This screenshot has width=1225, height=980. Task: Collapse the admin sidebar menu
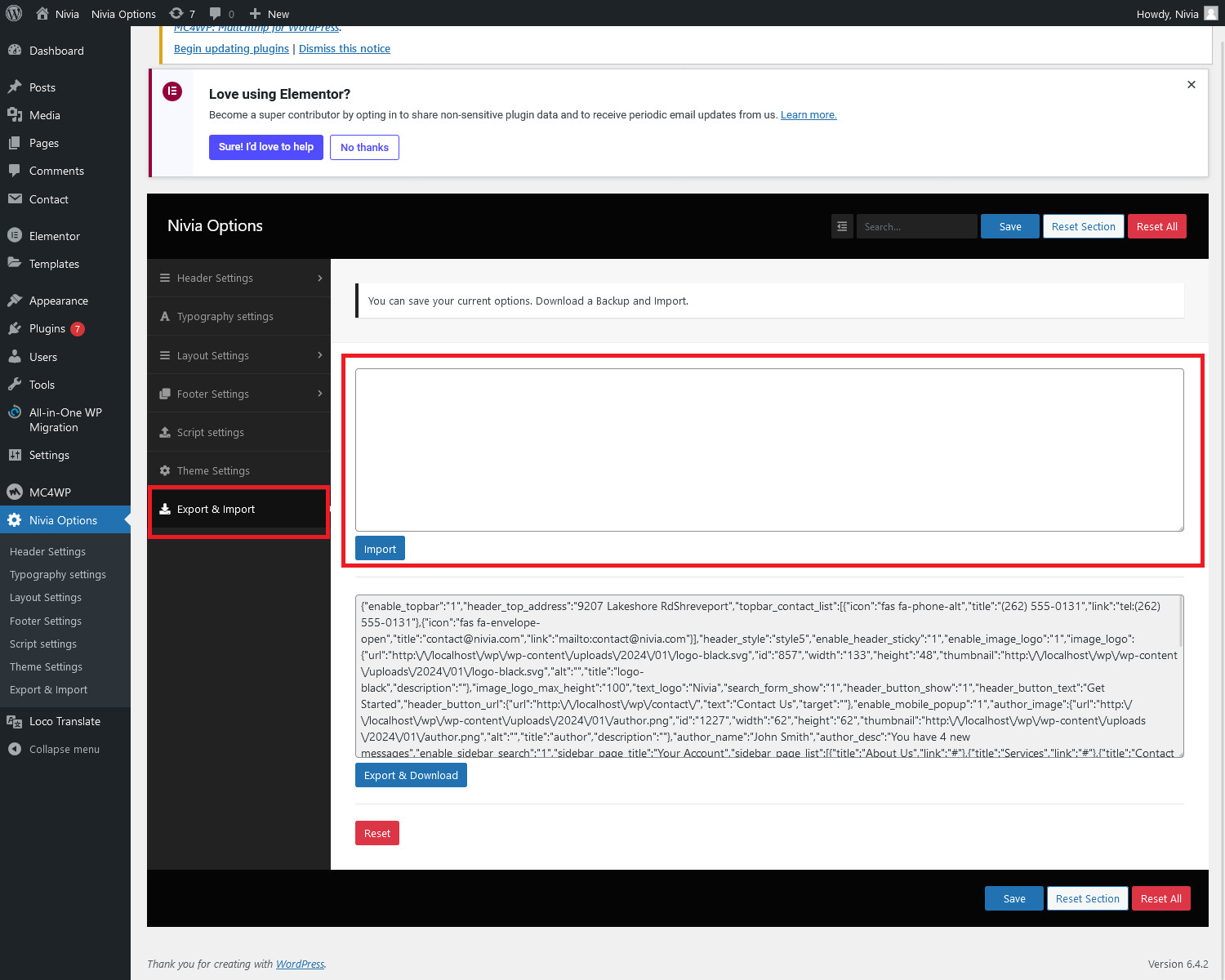(64, 749)
